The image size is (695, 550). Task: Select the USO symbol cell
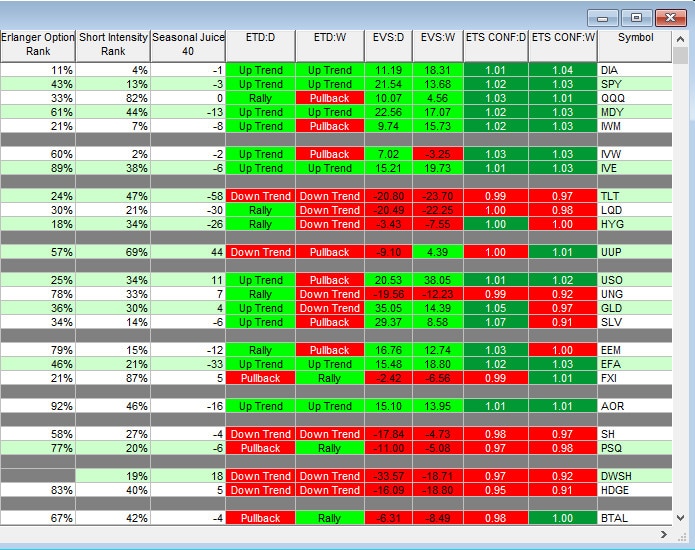(x=635, y=280)
